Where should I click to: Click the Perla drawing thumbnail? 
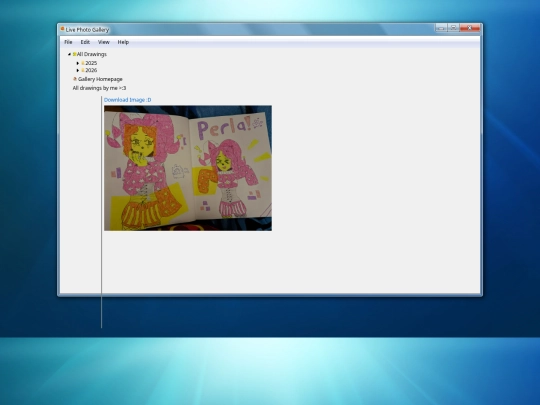pos(188,168)
